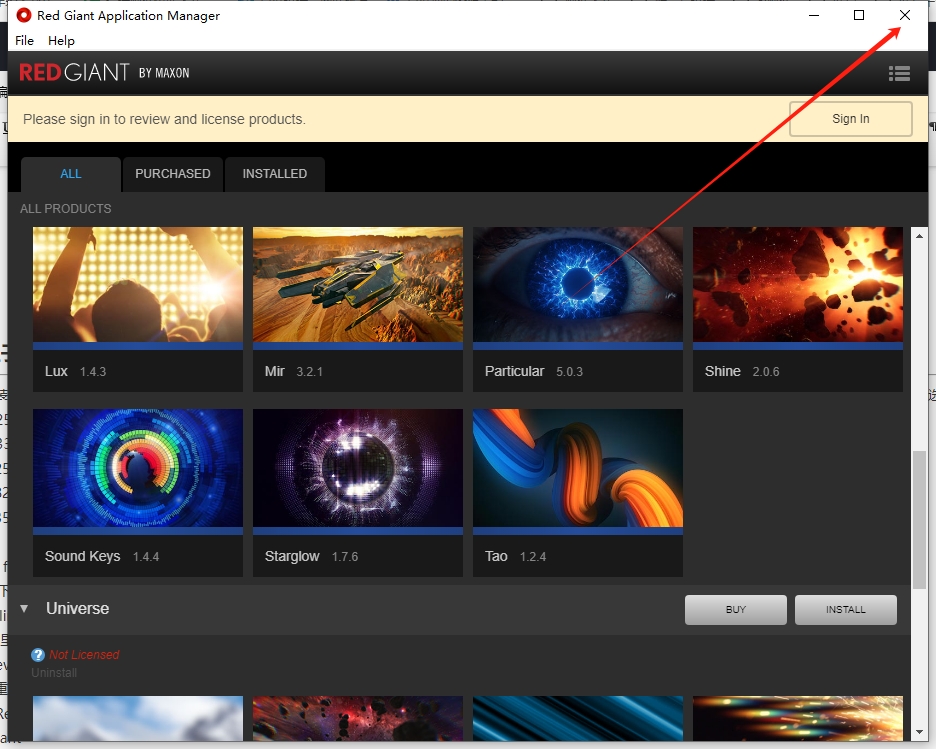Select the Tao ribbon thumbnail
Viewport: 936px width, 749px height.
click(x=578, y=468)
